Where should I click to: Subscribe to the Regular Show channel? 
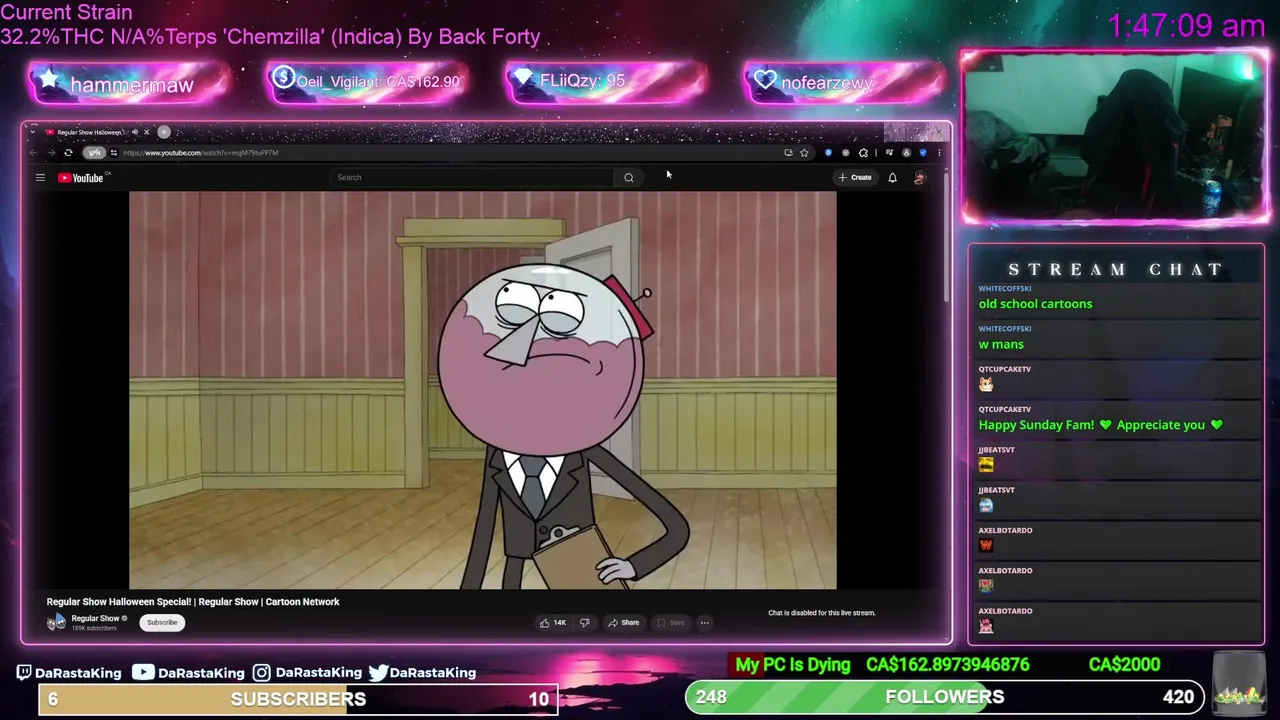(x=162, y=623)
